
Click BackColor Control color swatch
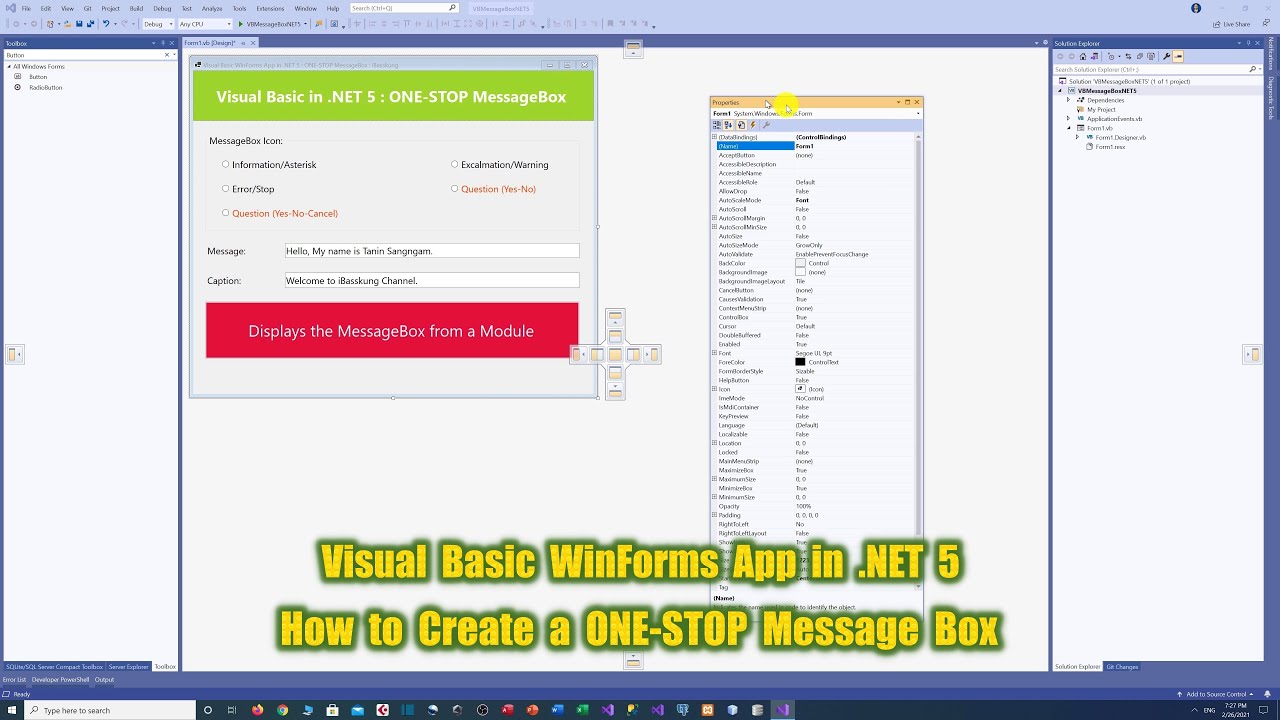800,263
